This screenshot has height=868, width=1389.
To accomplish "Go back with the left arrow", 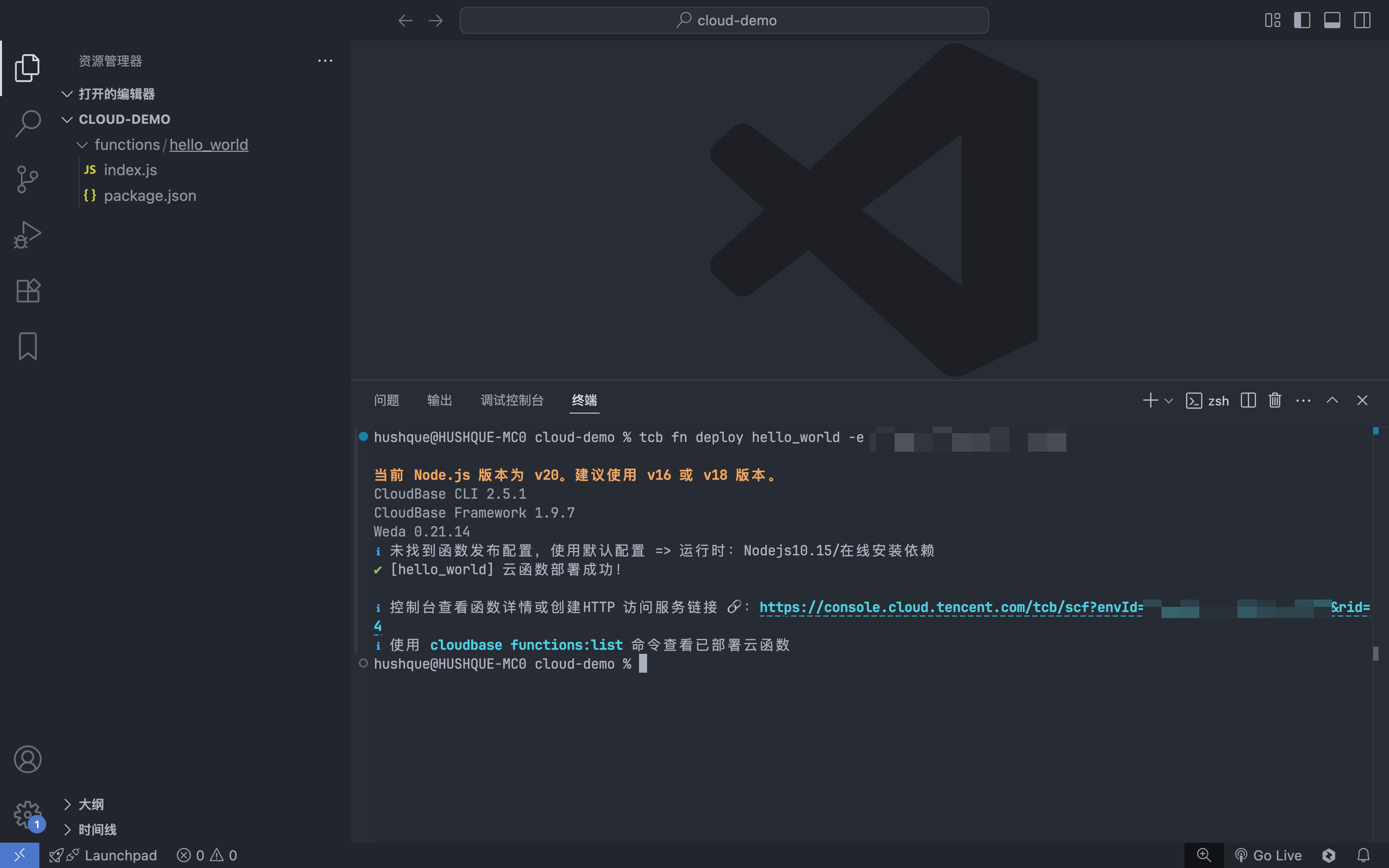I will [x=405, y=20].
